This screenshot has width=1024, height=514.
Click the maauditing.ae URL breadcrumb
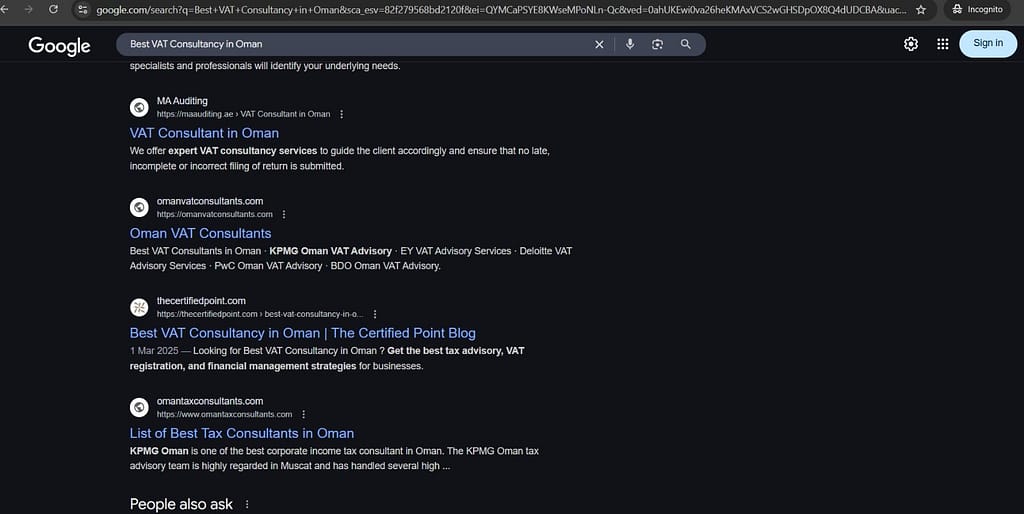coord(244,114)
